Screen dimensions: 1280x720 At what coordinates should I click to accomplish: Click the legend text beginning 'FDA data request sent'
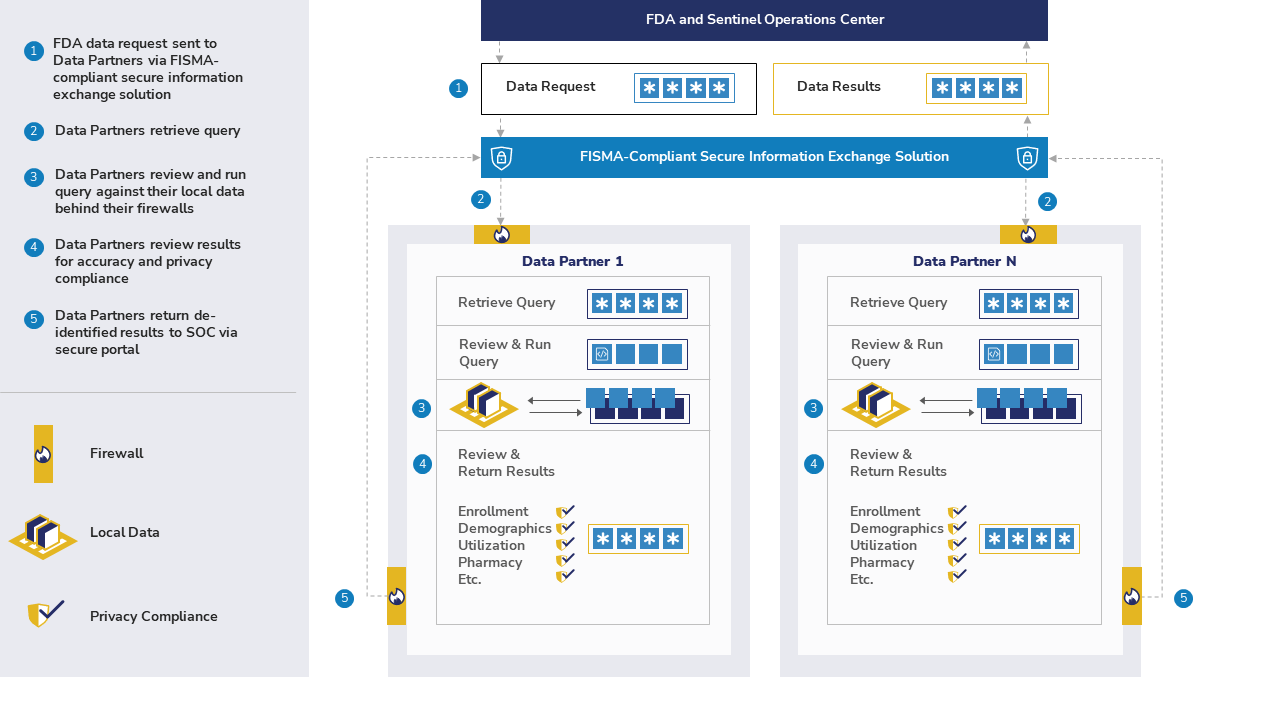click(x=148, y=69)
